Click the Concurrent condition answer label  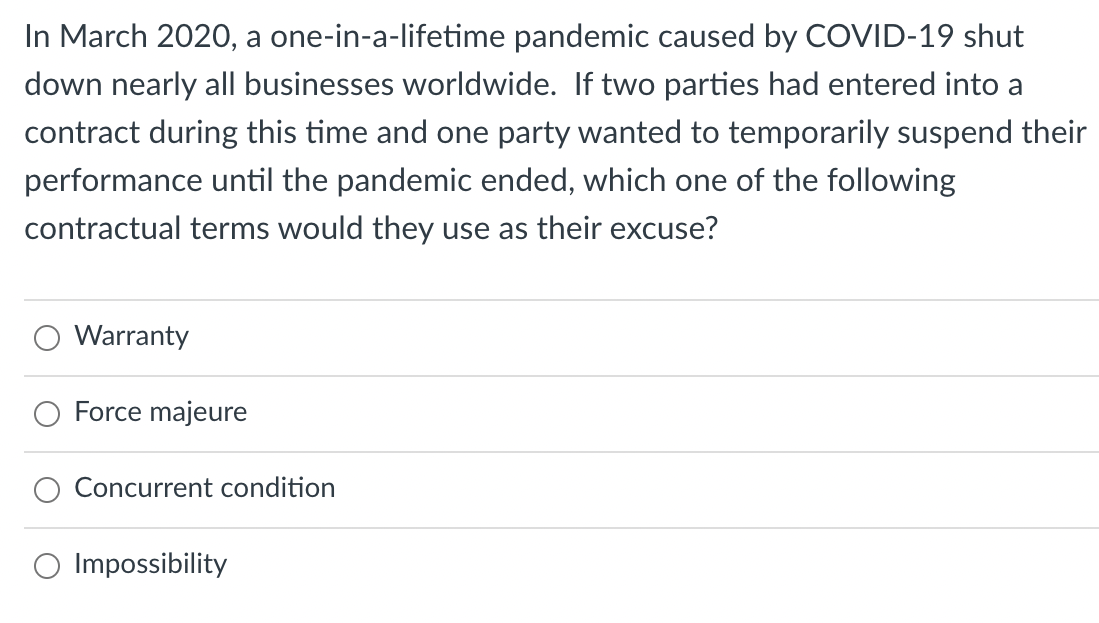(x=204, y=489)
